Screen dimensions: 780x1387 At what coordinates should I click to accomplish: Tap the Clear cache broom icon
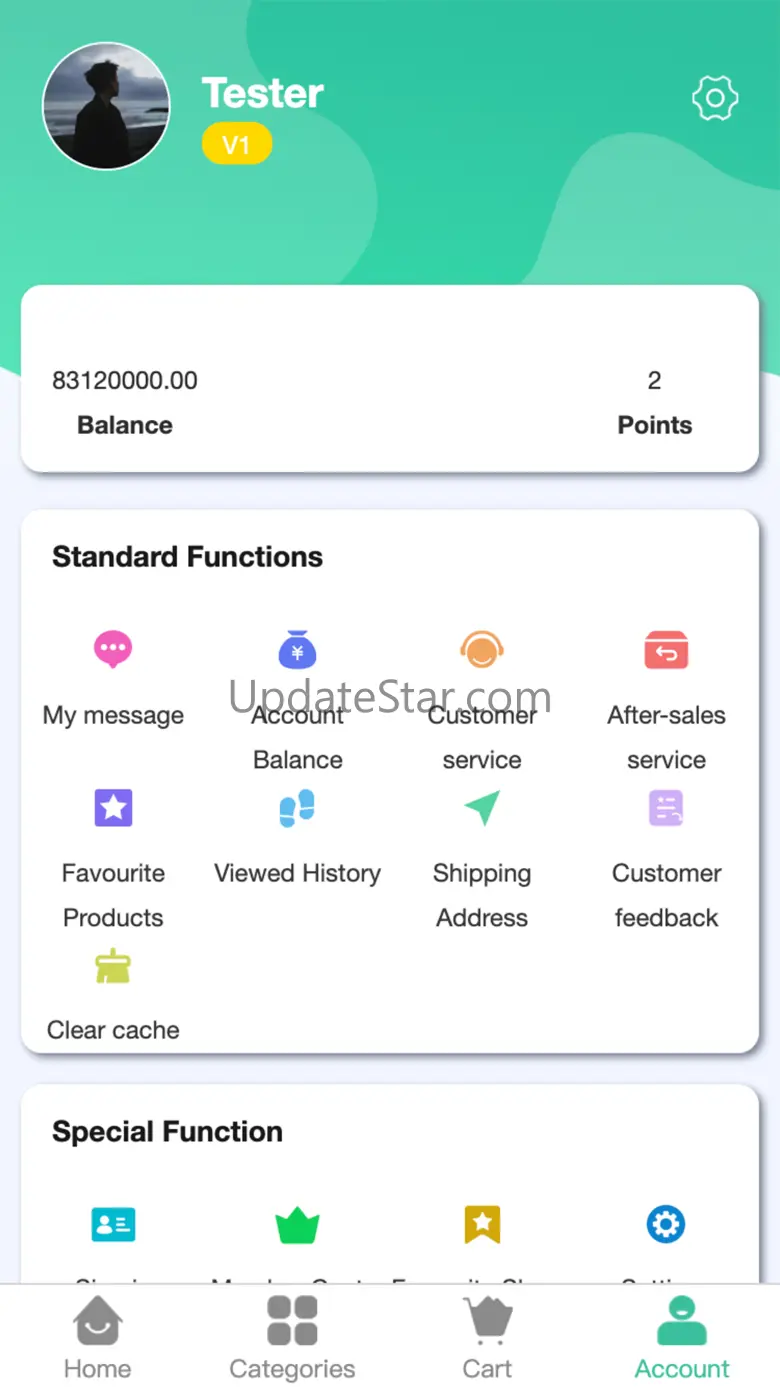pos(113,967)
